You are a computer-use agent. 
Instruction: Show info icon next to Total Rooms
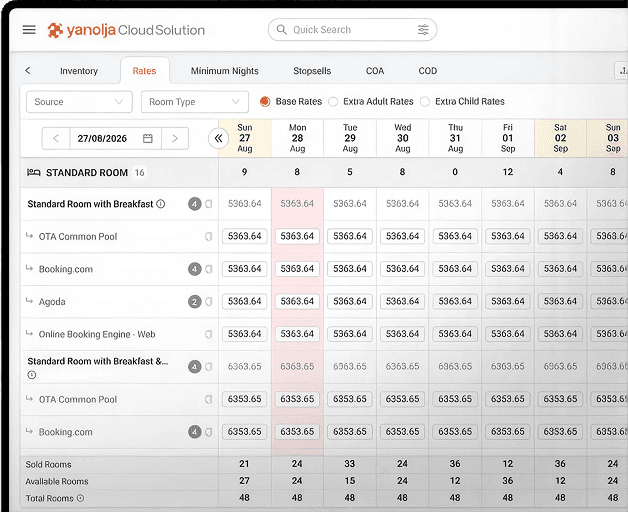point(81,498)
